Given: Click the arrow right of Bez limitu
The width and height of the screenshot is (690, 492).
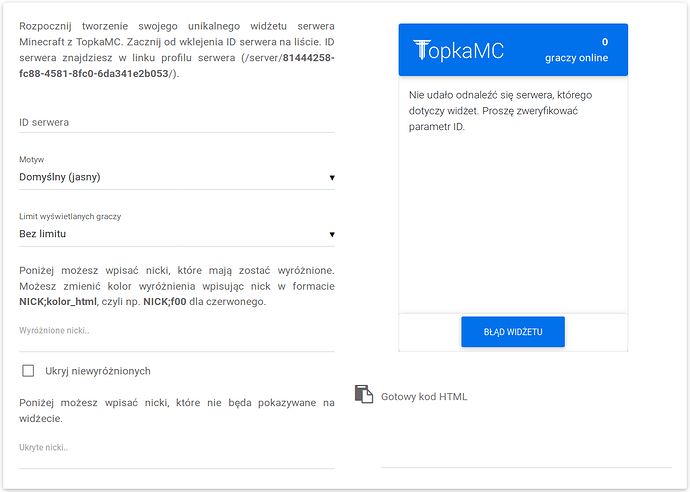Looking at the screenshot, I should pyautogui.click(x=331, y=236).
